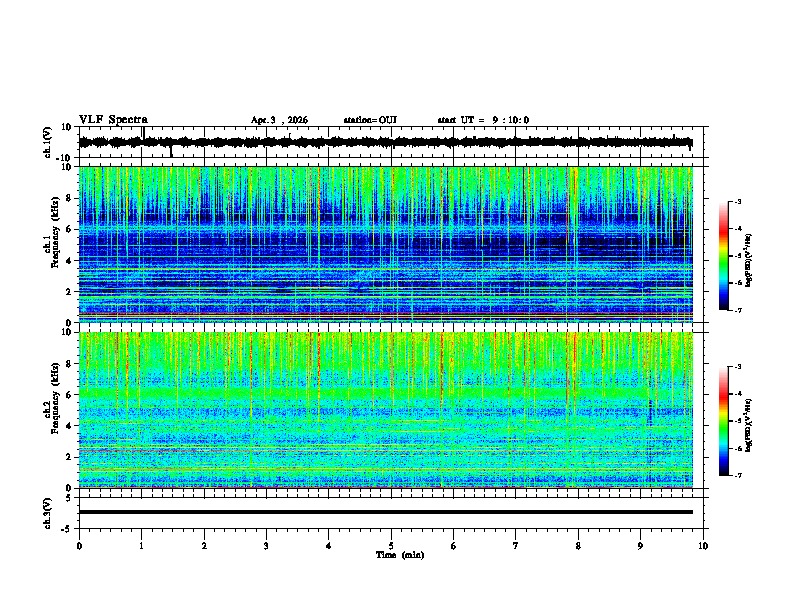Click the "4" kHz tick on ch.2 spectrogram
This screenshot has height=612, width=792.
(x=69, y=426)
